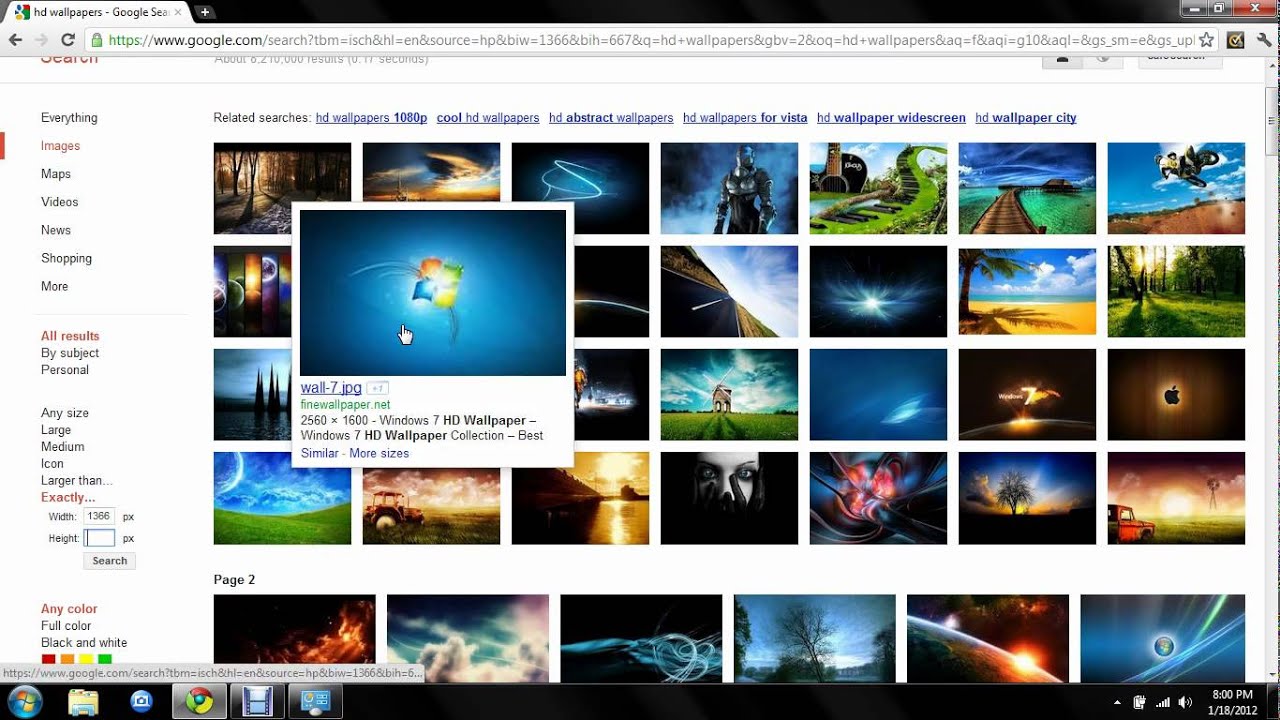Select the Full color filter
Screen dimensions: 1280x720
(66, 626)
